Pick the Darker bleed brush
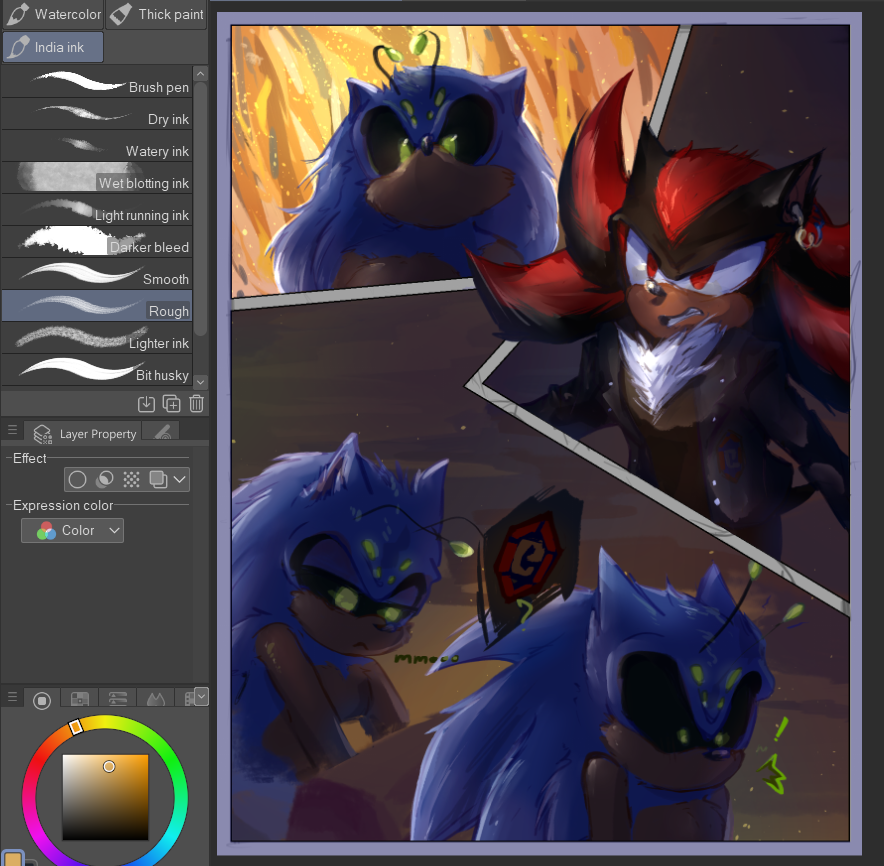884x866 pixels. click(97, 242)
